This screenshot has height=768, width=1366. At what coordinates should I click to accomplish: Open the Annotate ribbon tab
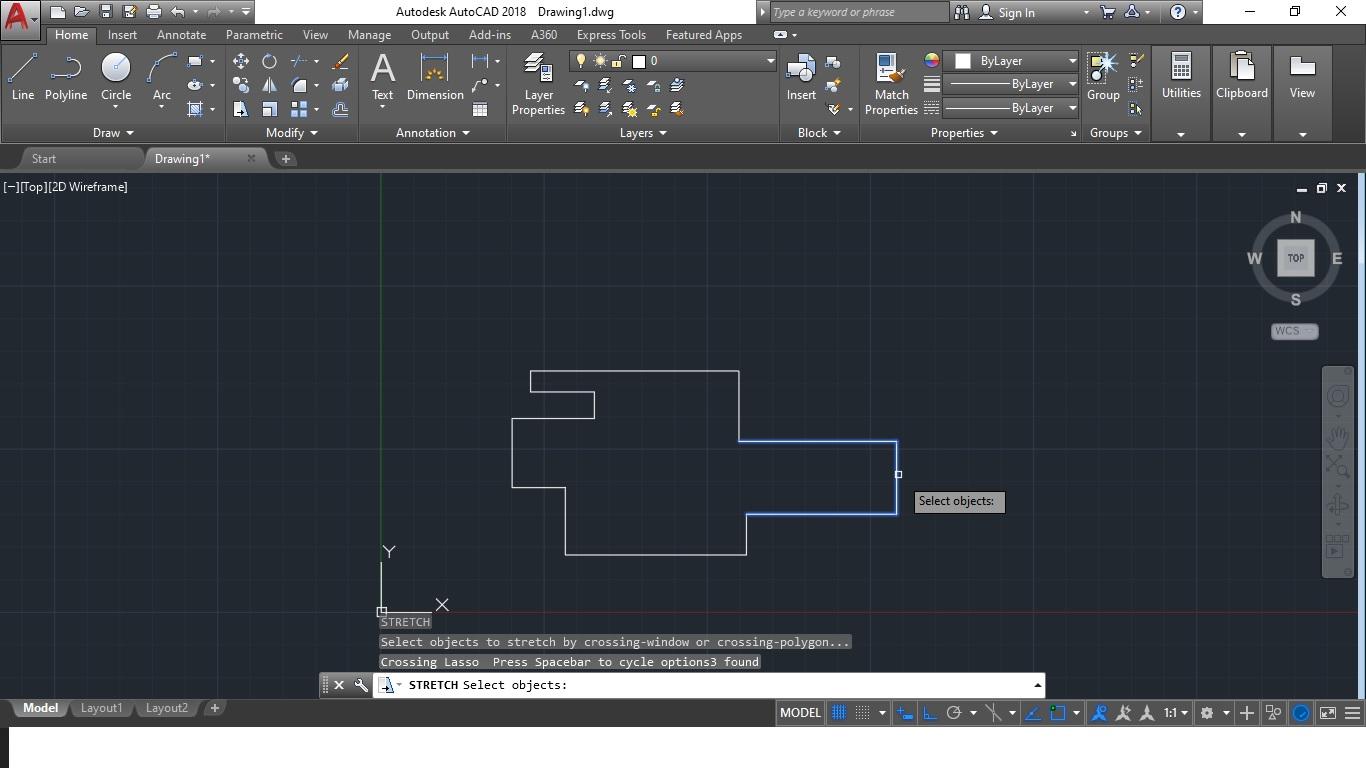point(181,35)
